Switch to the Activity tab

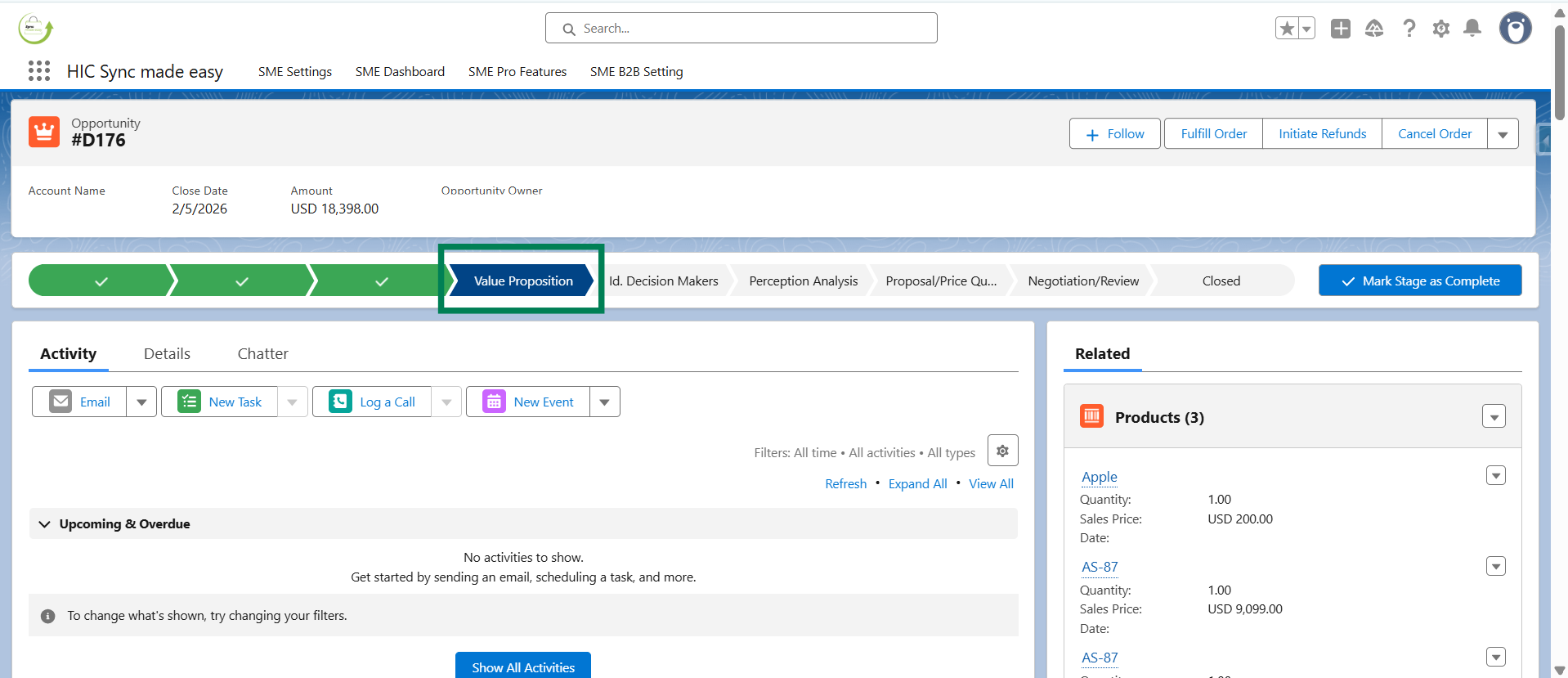click(x=69, y=354)
